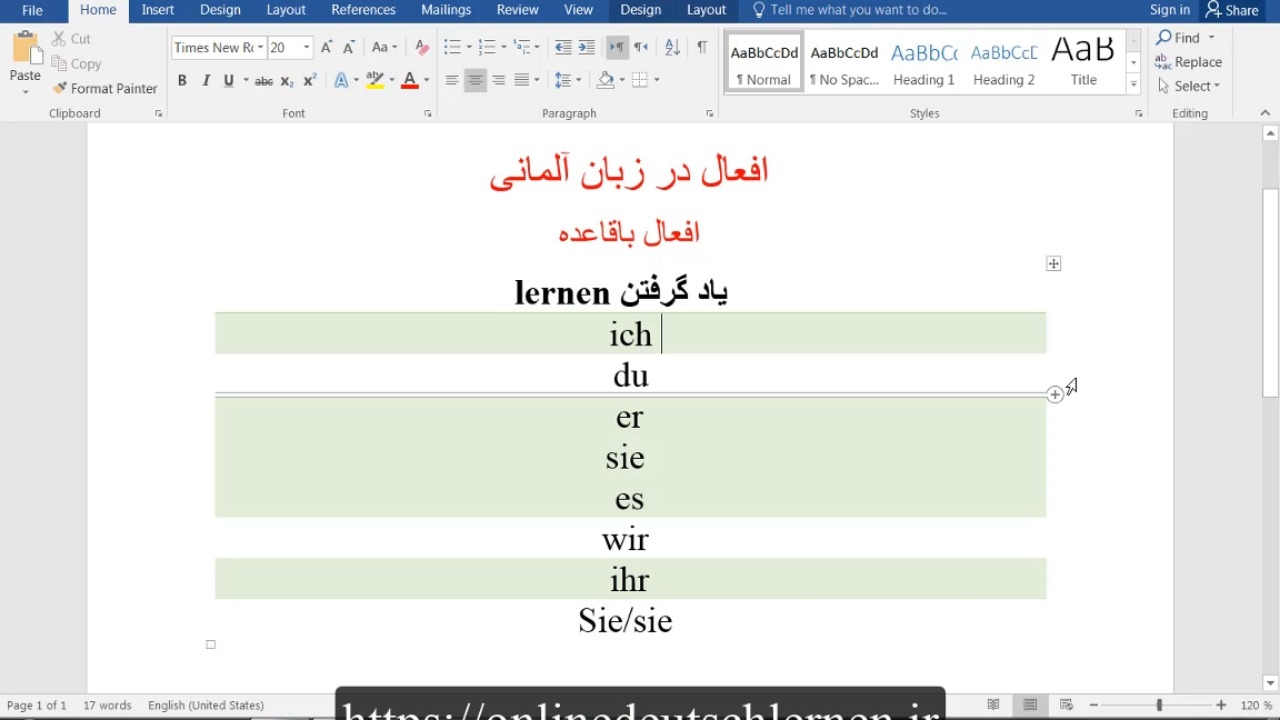Apply strikethrough to text
The width and height of the screenshot is (1280, 720).
[263, 81]
